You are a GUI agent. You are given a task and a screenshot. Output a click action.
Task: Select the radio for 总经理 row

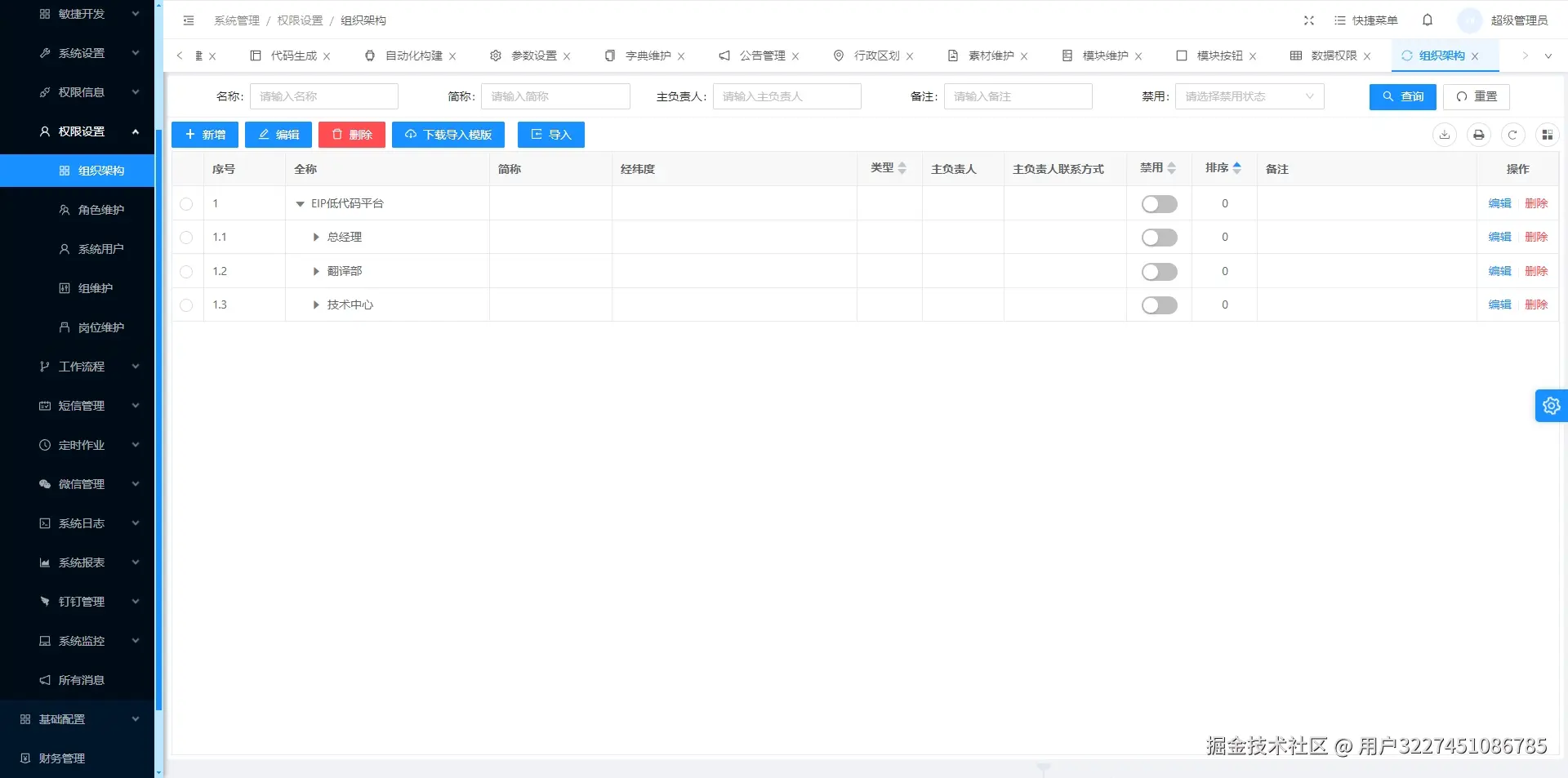(186, 238)
